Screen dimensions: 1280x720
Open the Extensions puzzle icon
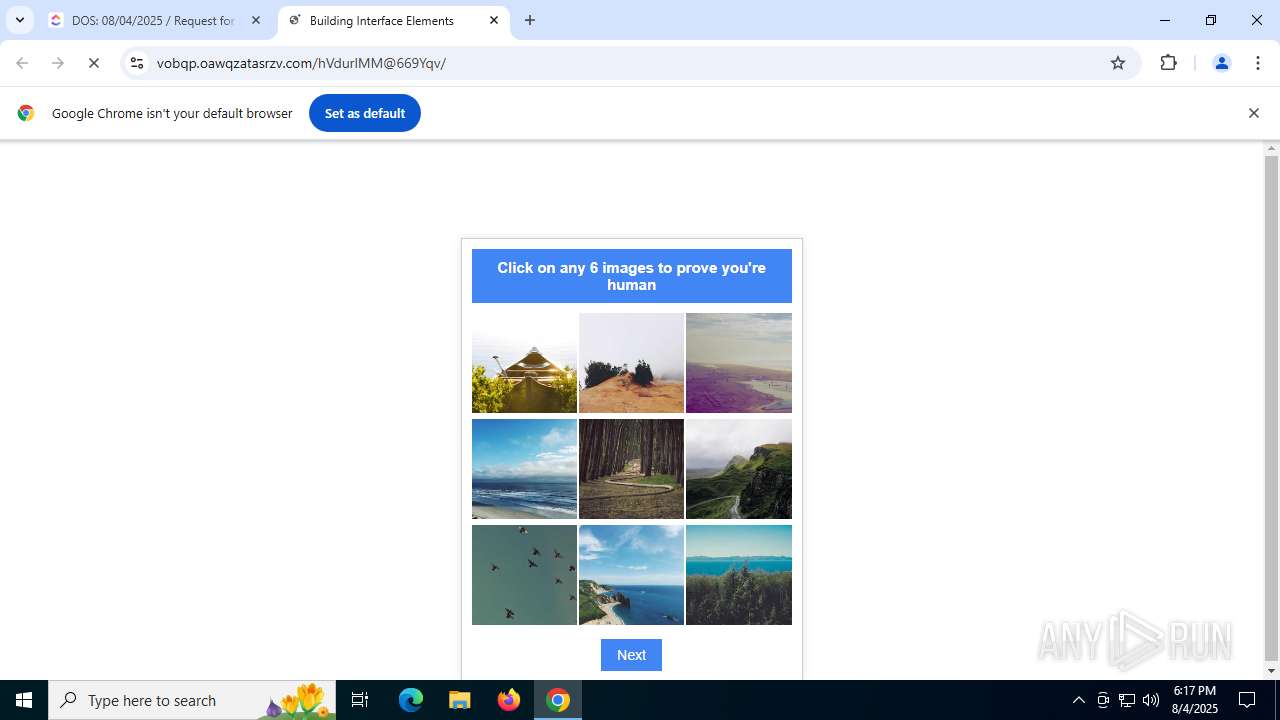(1168, 63)
